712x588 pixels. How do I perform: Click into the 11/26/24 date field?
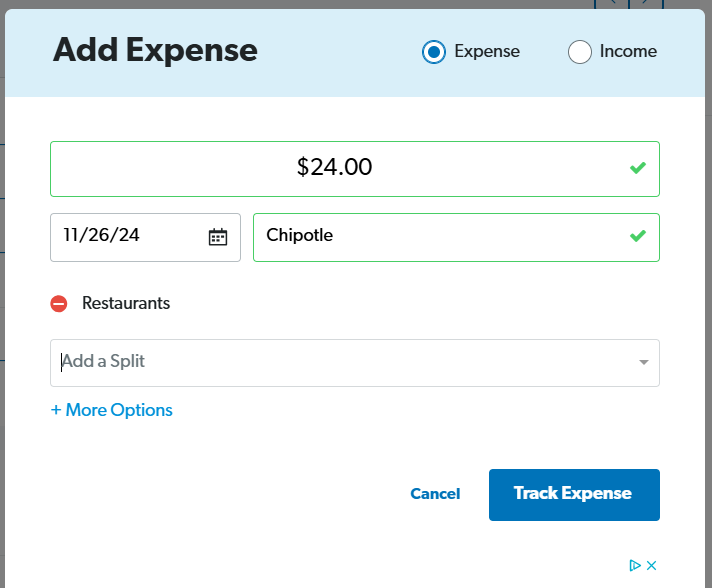click(x=145, y=237)
